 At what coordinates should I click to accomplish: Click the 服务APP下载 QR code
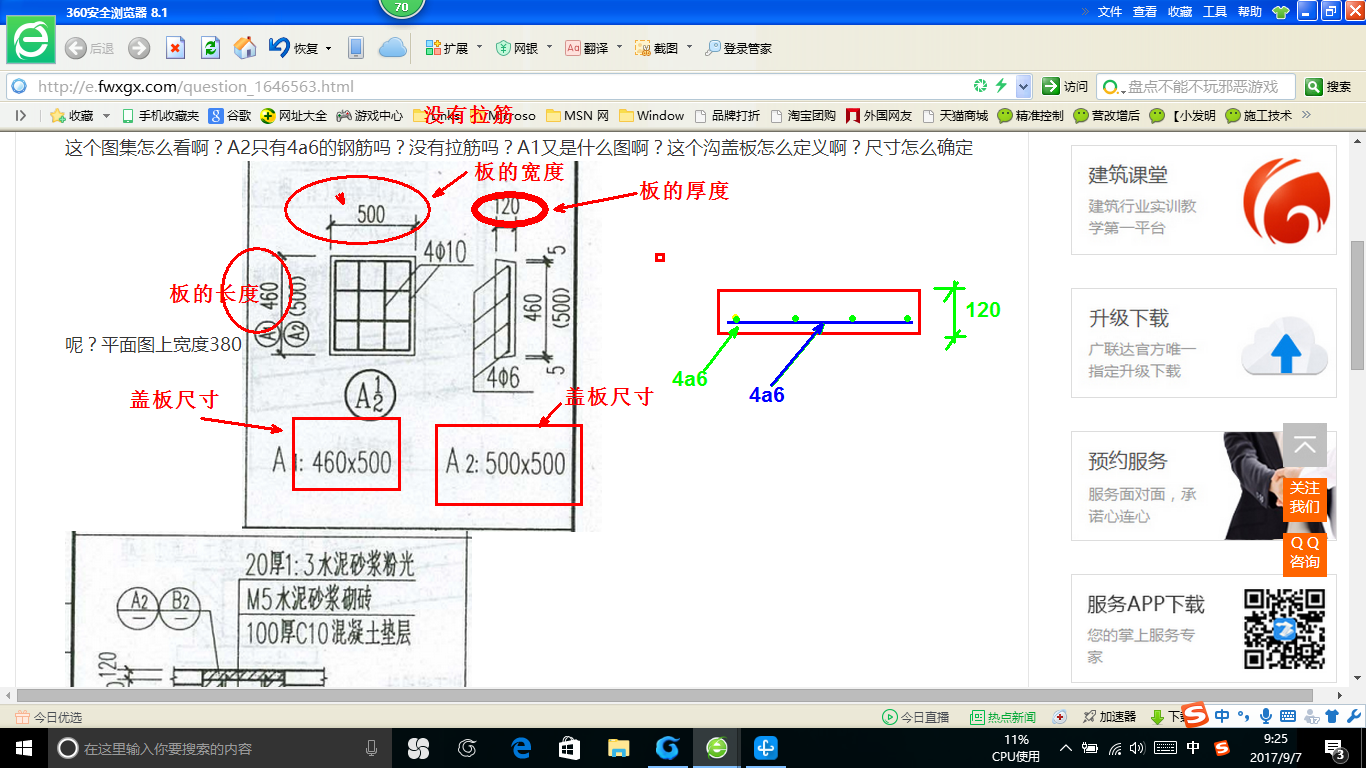tap(1284, 629)
